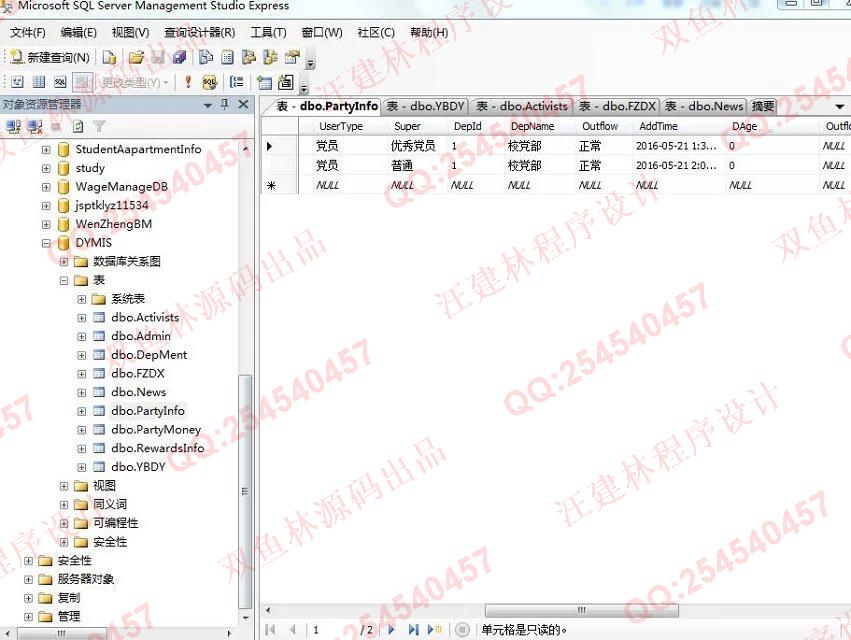This screenshot has width=851, height=640.
Task: Open the 工具(T) menu
Action: click(x=268, y=33)
